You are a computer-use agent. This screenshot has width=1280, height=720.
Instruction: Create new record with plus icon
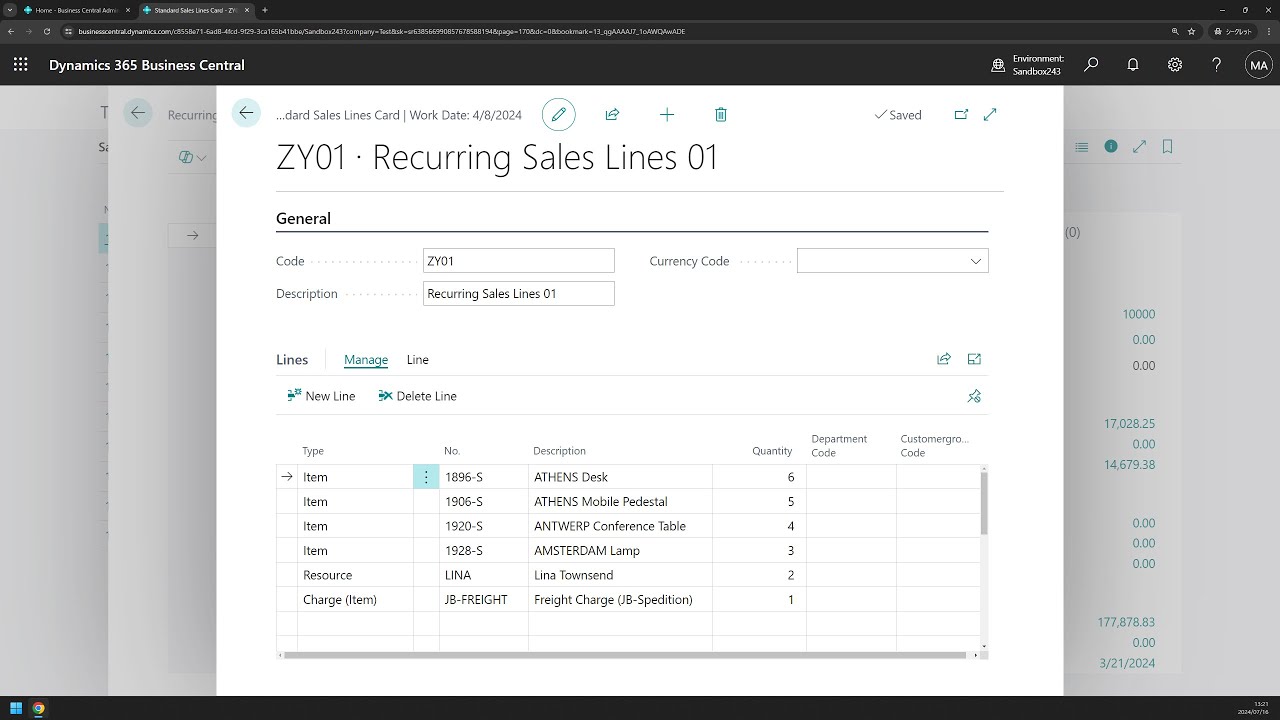[667, 115]
